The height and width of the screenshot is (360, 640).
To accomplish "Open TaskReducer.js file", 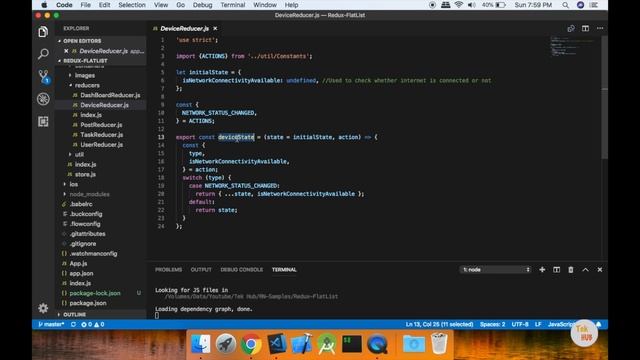I will click(x=102, y=135).
